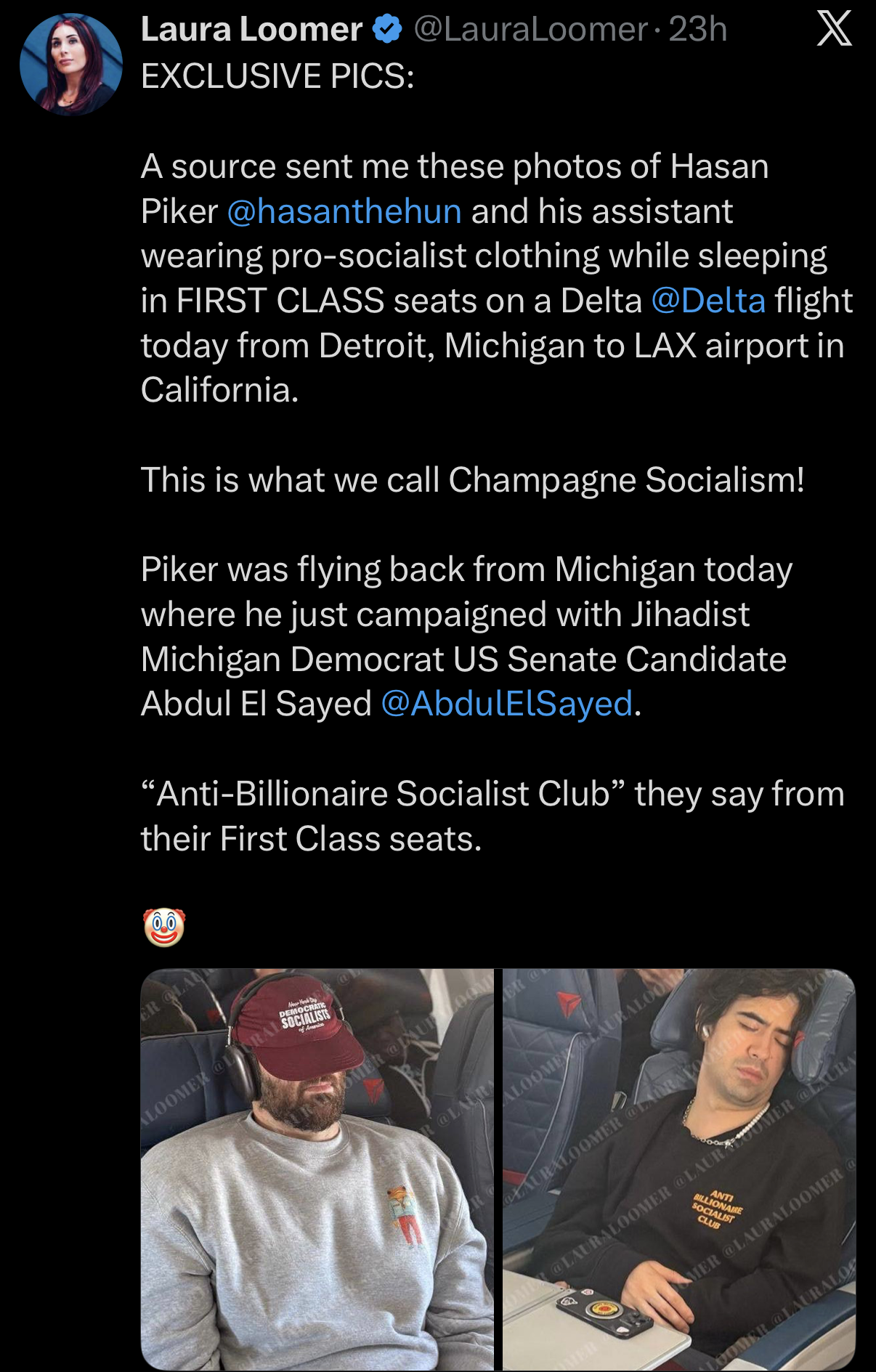Click the Anti Billionaire Socialist Club shirt print
The width and height of the screenshot is (876, 1372).
(717, 1209)
